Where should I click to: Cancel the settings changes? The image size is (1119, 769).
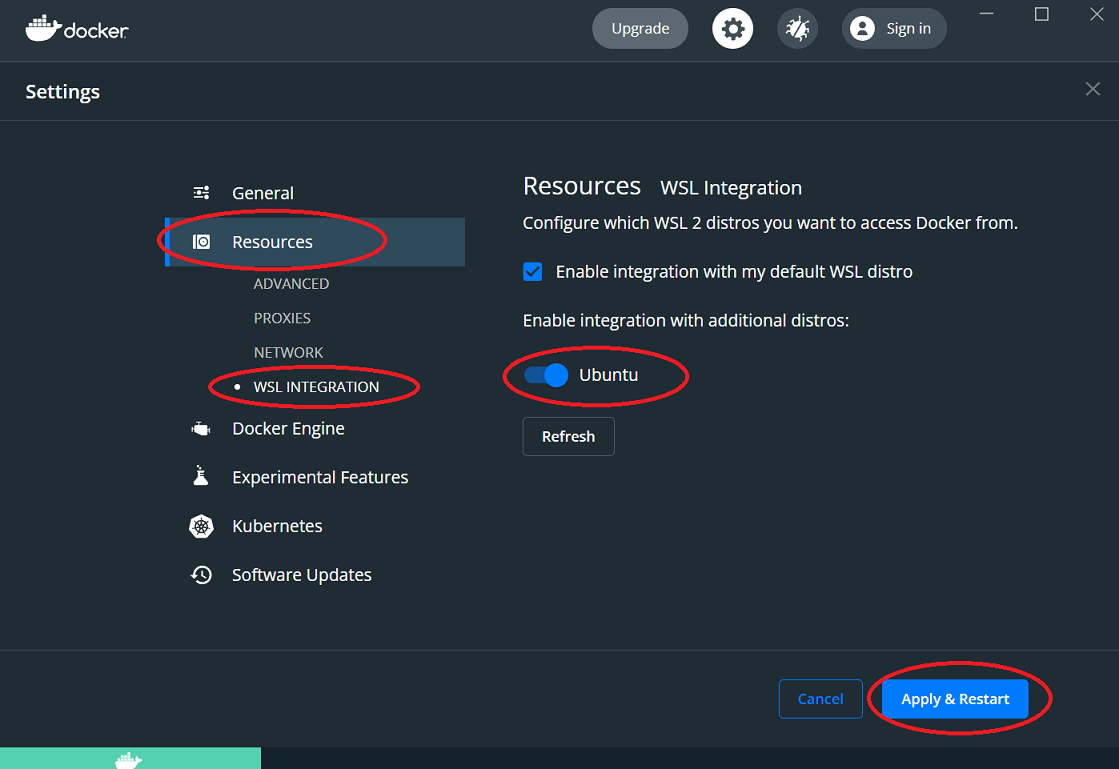click(x=820, y=699)
